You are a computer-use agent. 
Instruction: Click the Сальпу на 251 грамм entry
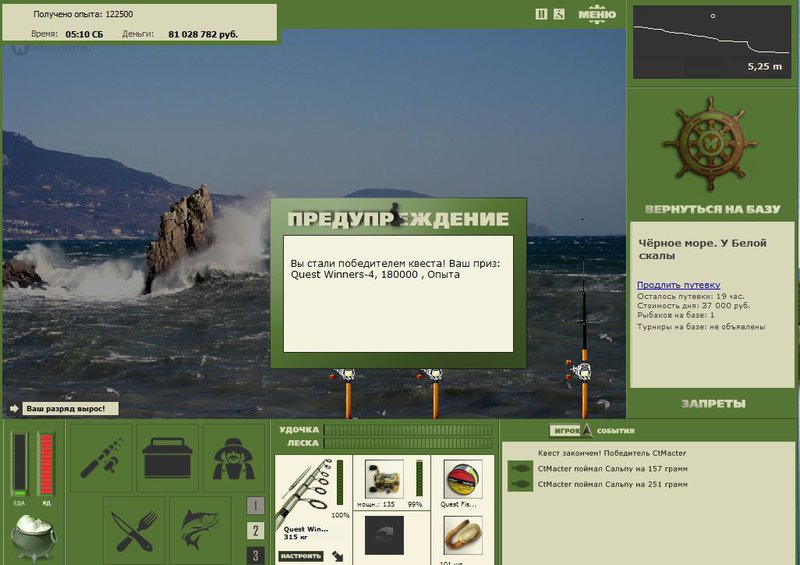pyautogui.click(x=613, y=484)
